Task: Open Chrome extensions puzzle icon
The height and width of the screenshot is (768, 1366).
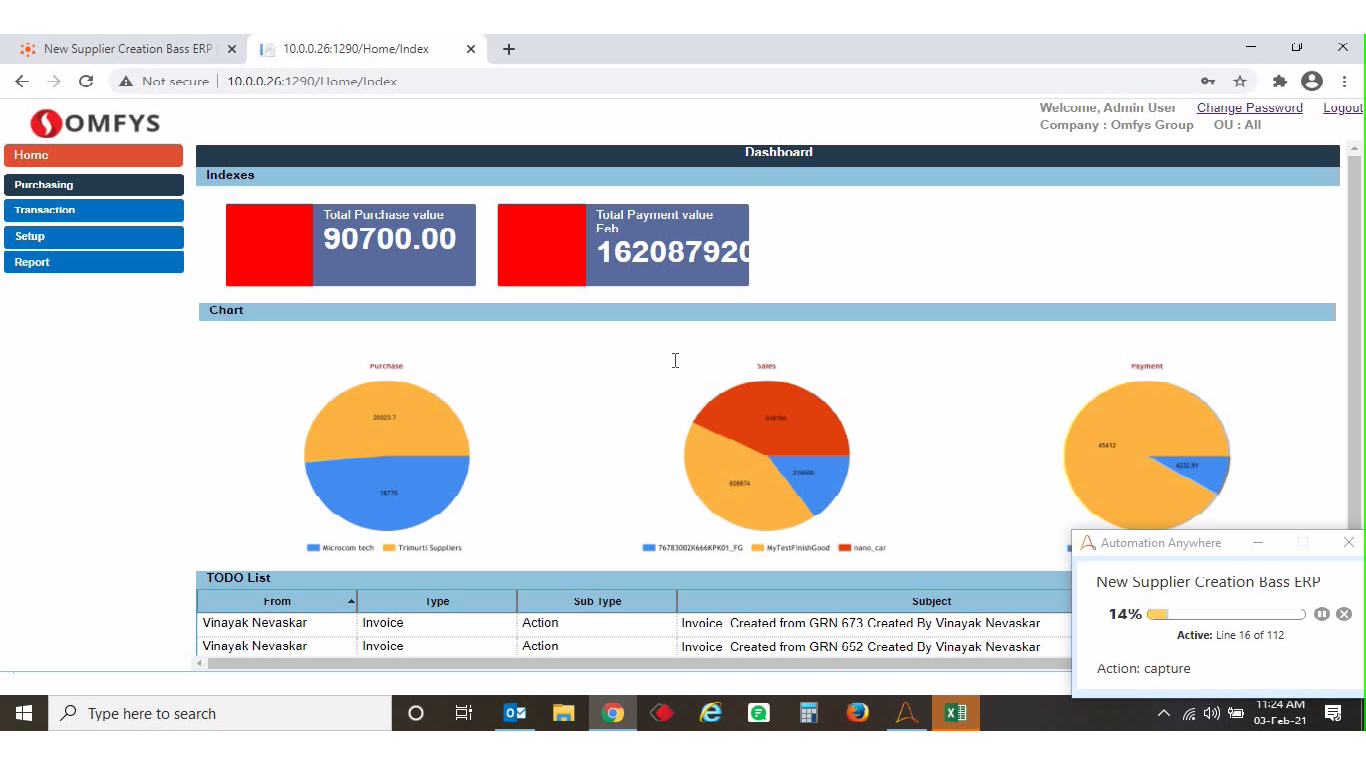Action: 1279,81
